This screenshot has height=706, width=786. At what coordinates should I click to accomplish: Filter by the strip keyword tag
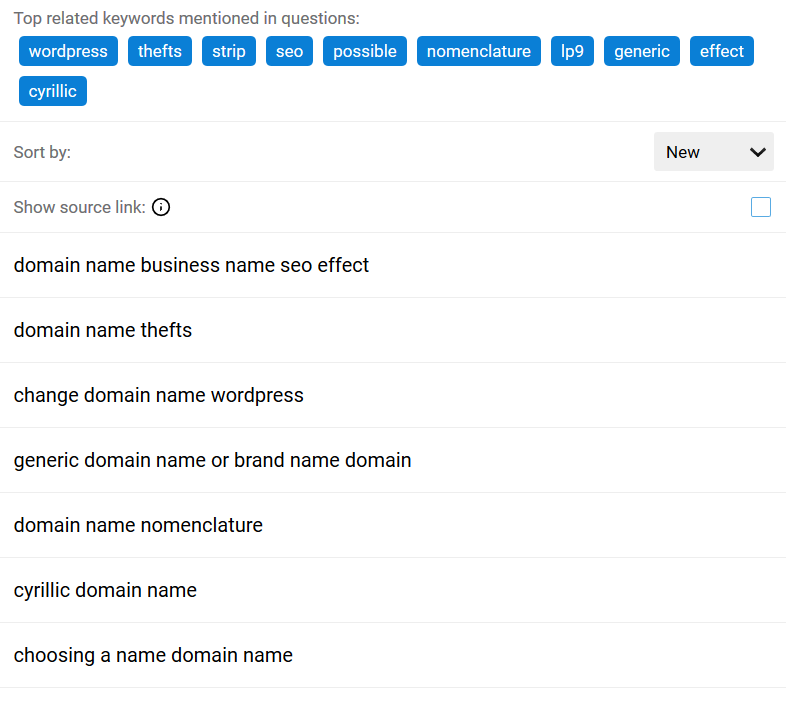(x=229, y=51)
